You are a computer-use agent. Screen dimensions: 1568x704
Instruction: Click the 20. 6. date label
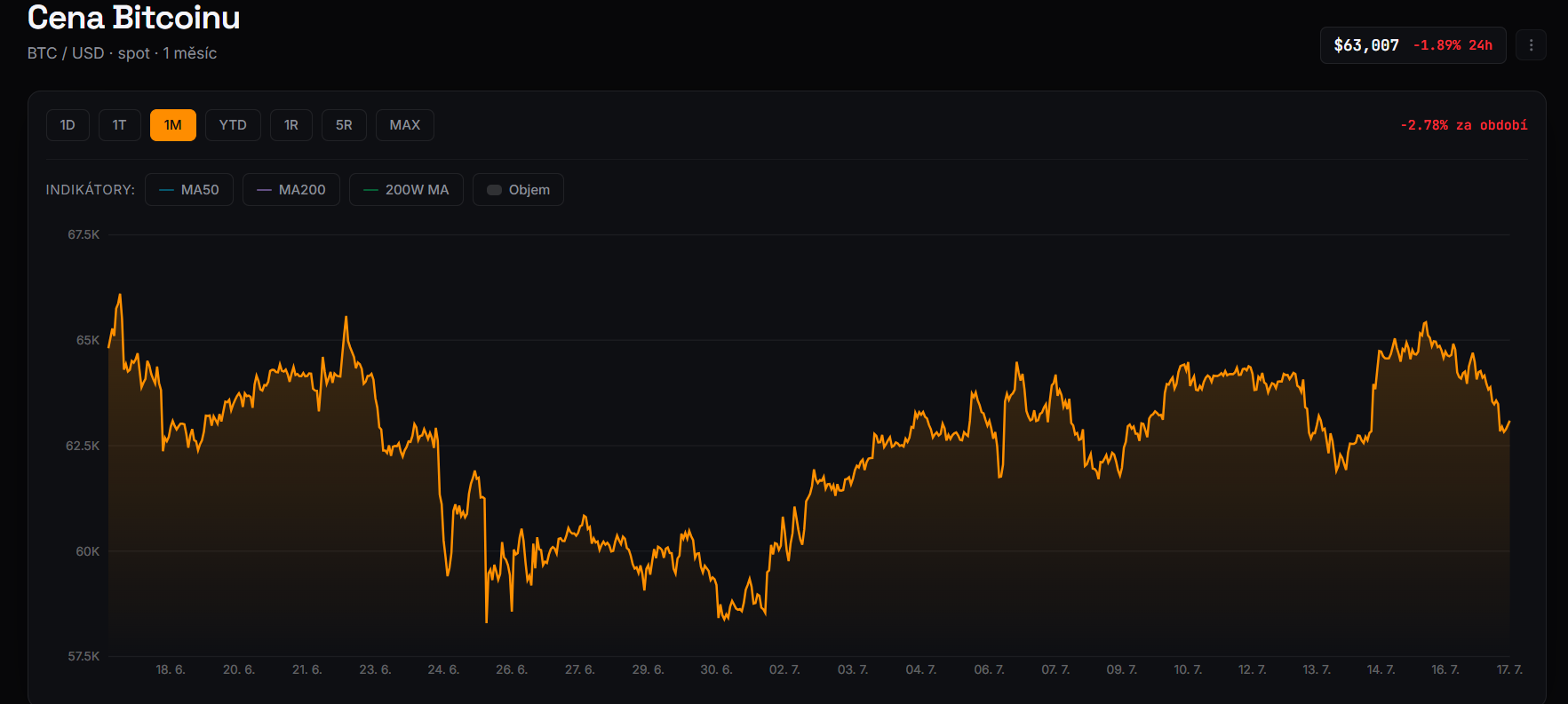pyautogui.click(x=239, y=669)
